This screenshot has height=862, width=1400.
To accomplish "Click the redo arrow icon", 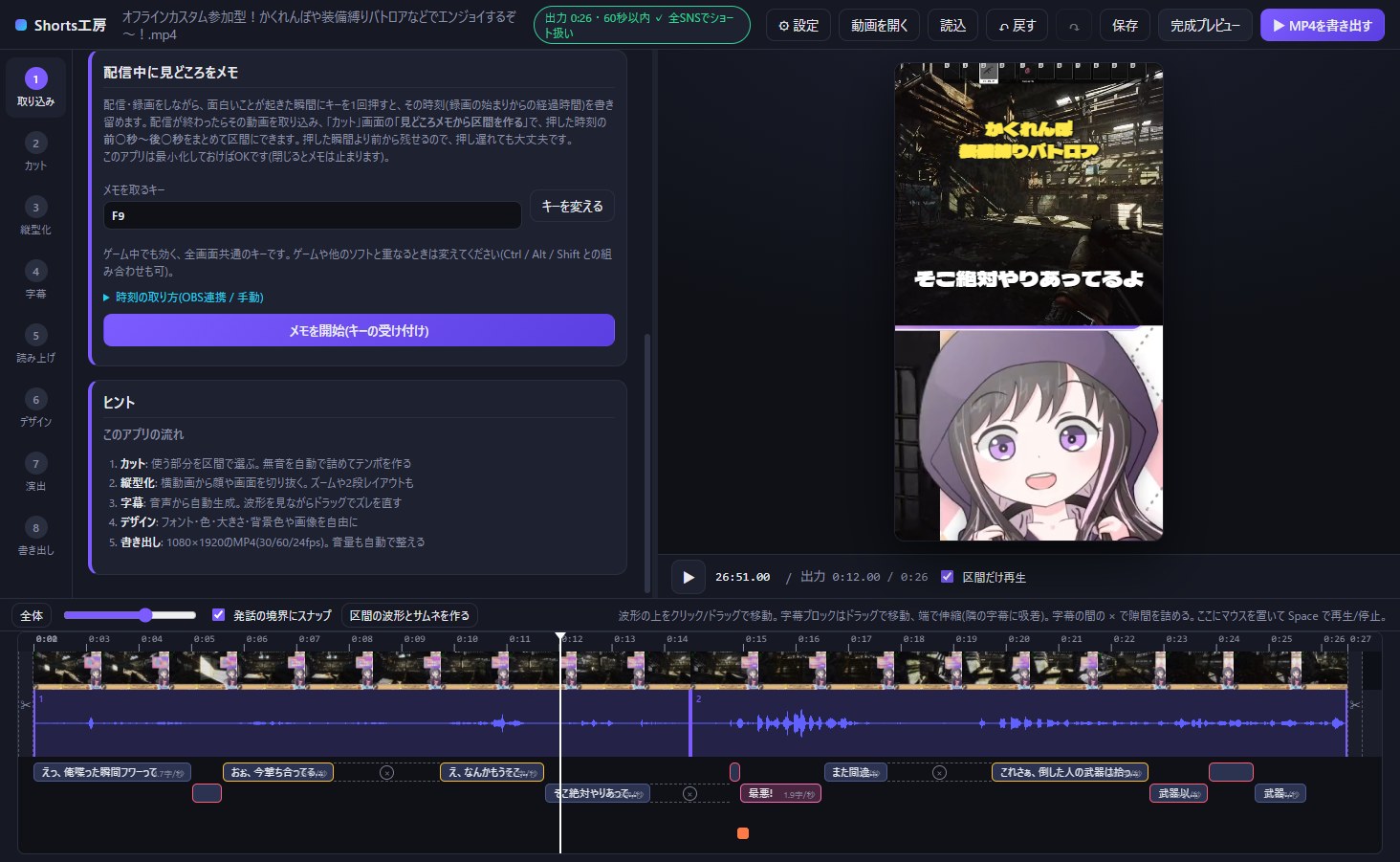I will click(1074, 26).
